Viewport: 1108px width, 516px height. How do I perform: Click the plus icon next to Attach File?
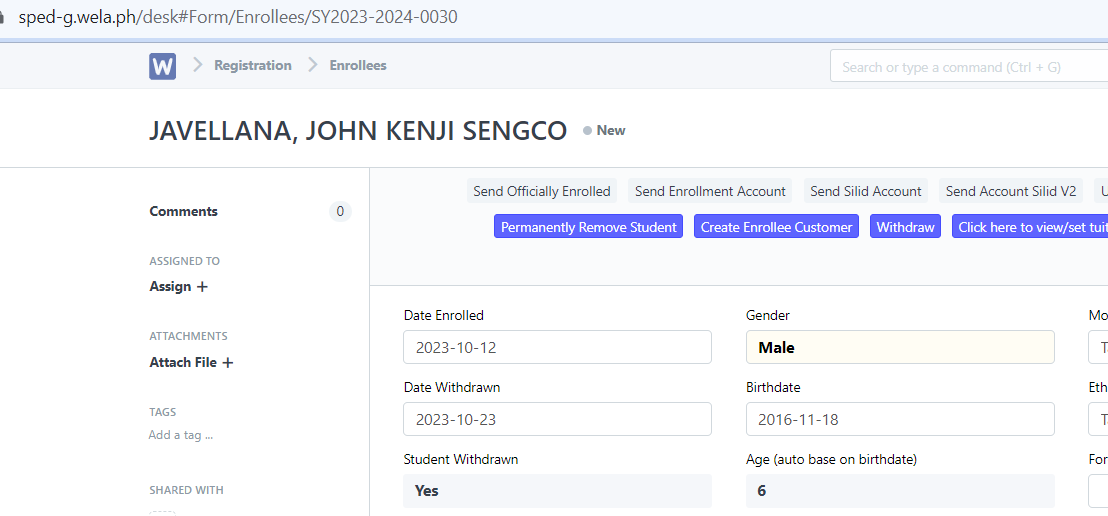pos(228,363)
